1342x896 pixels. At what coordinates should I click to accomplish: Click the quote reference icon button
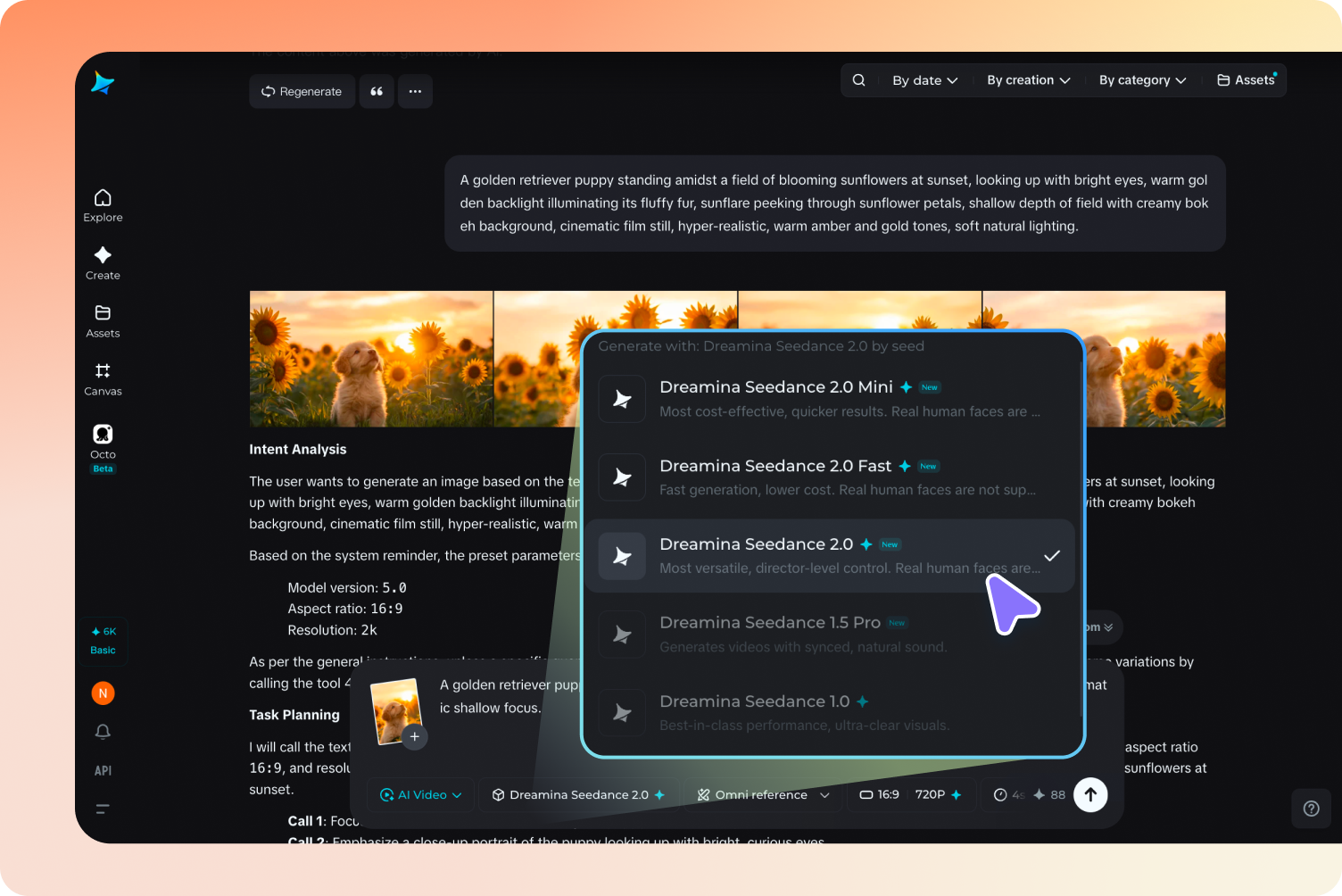[x=377, y=91]
